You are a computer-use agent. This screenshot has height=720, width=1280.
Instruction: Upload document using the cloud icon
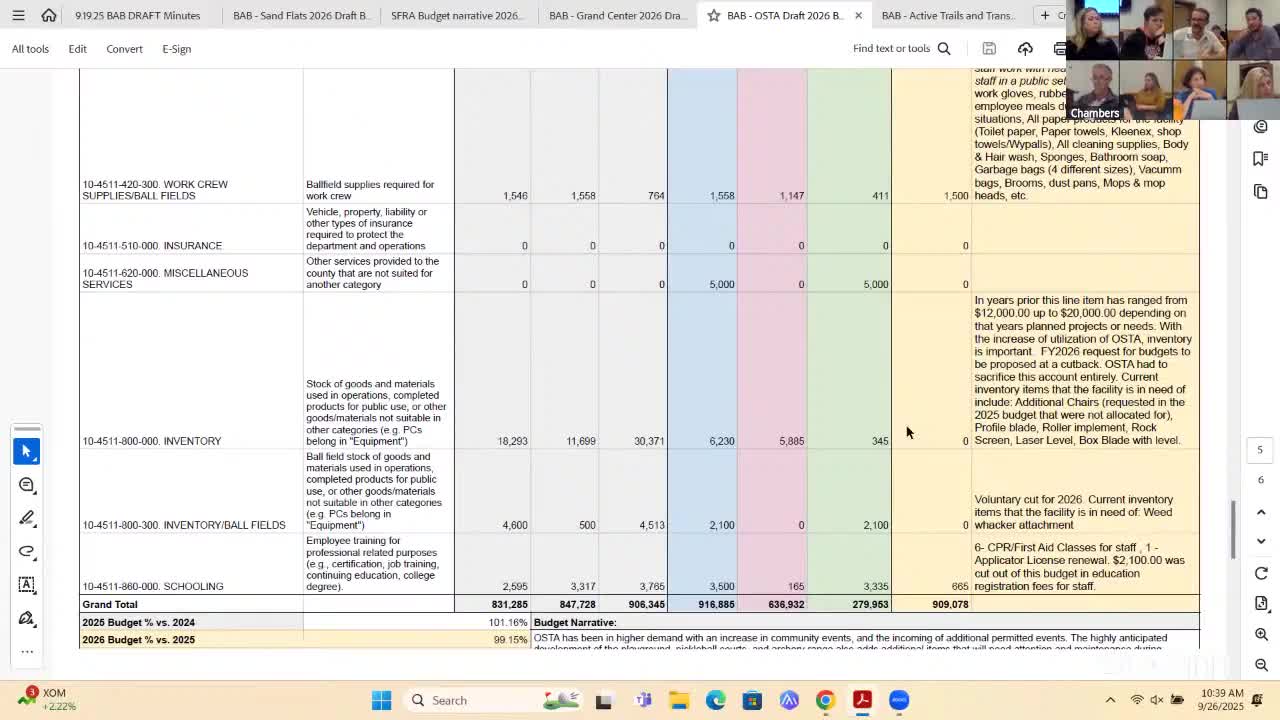click(x=1025, y=49)
